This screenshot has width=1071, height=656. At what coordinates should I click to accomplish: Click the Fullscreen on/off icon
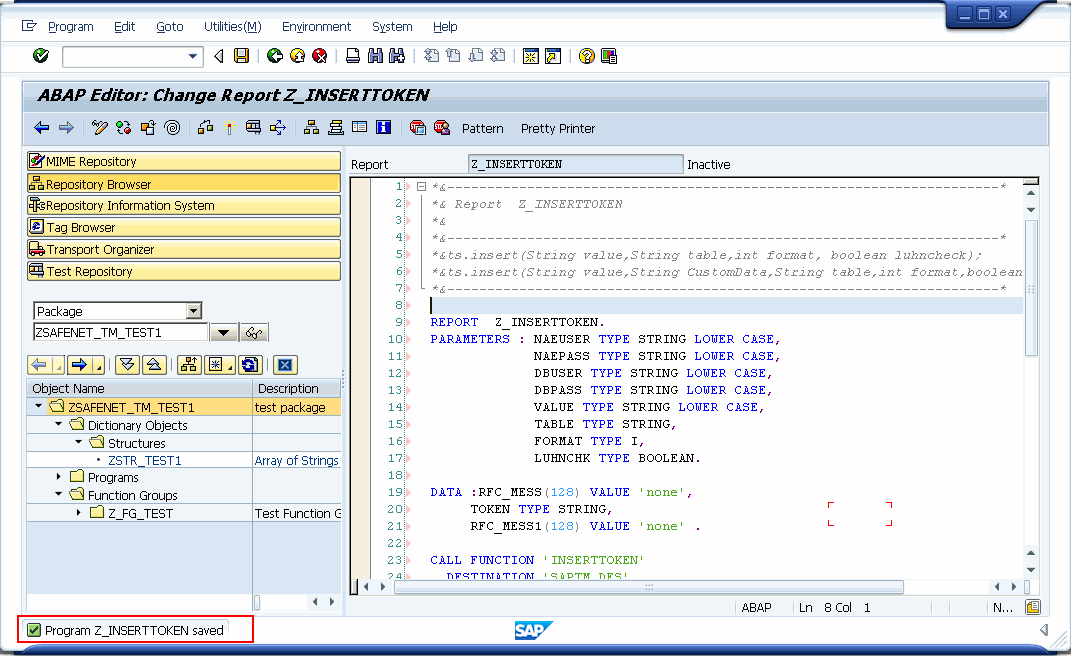[x=359, y=127]
